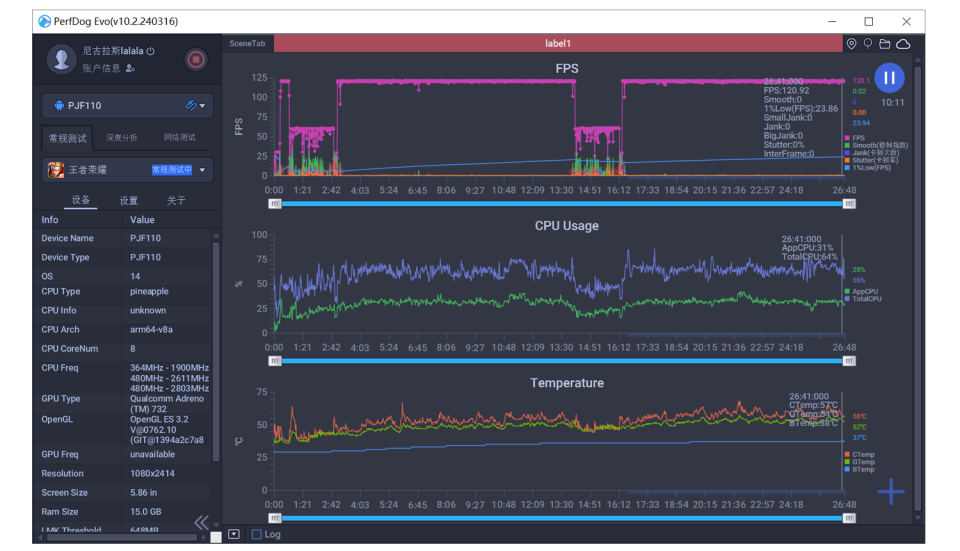Viewport: 960px width, 551px height.
Task: Click the user avatar picture
Action: [x=62, y=59]
